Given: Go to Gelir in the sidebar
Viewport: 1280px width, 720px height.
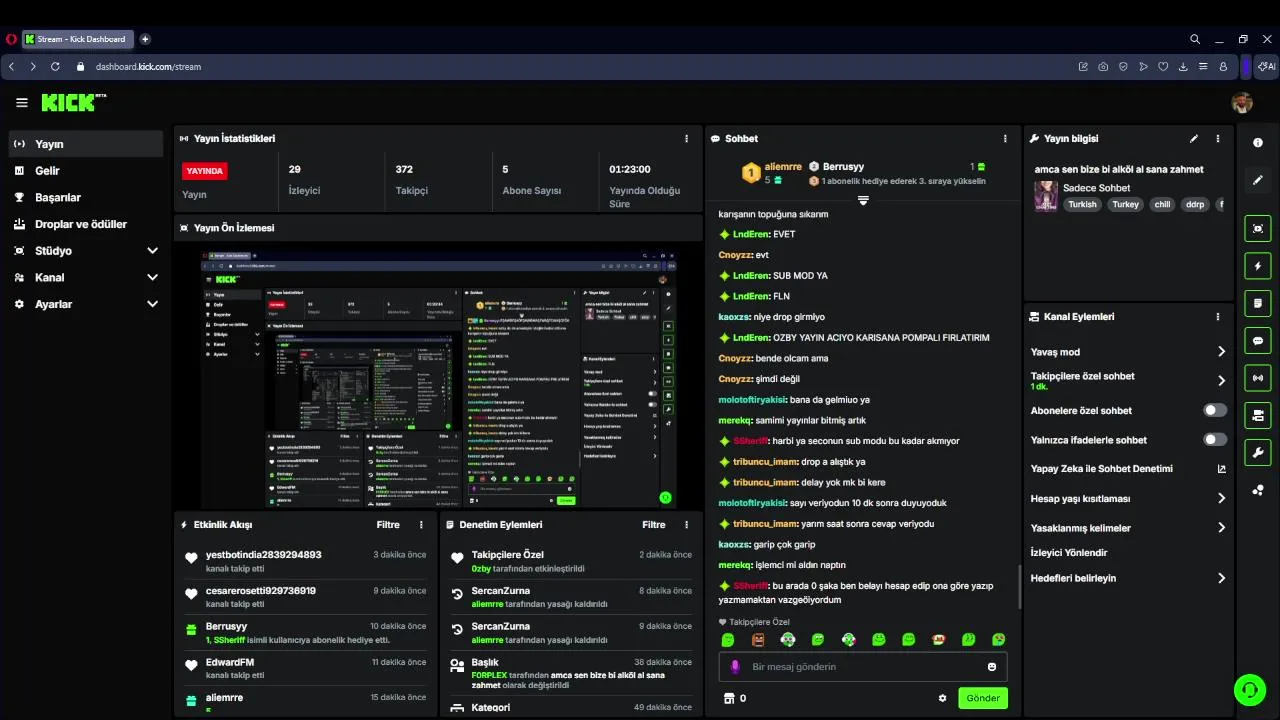Looking at the screenshot, I should (86, 171).
